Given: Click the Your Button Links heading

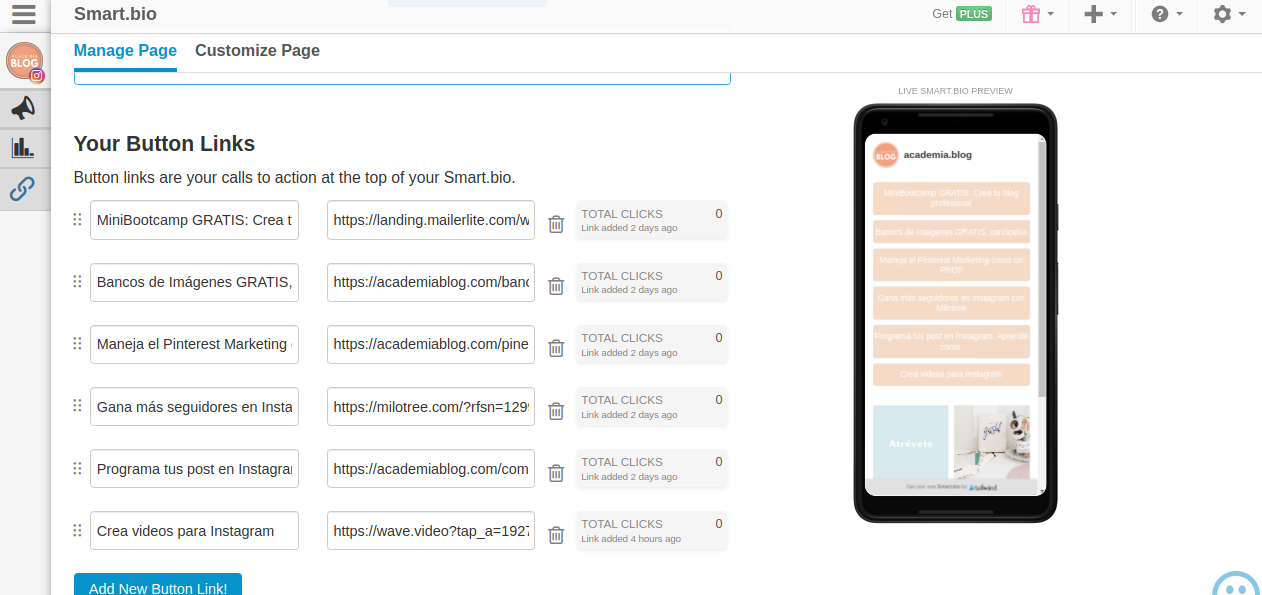Looking at the screenshot, I should [164, 143].
